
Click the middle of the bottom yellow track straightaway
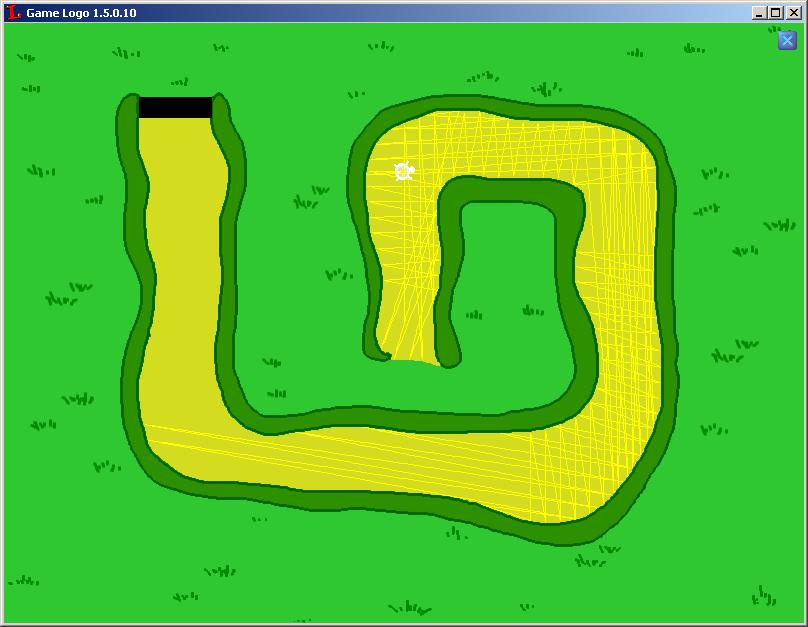380,462
